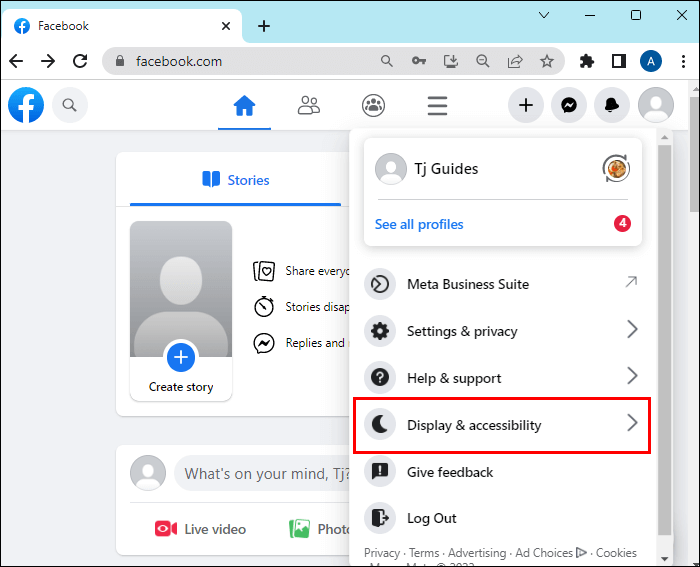Image resolution: width=700 pixels, height=567 pixels.
Task: Go forward in the browser
Action: coord(48,61)
